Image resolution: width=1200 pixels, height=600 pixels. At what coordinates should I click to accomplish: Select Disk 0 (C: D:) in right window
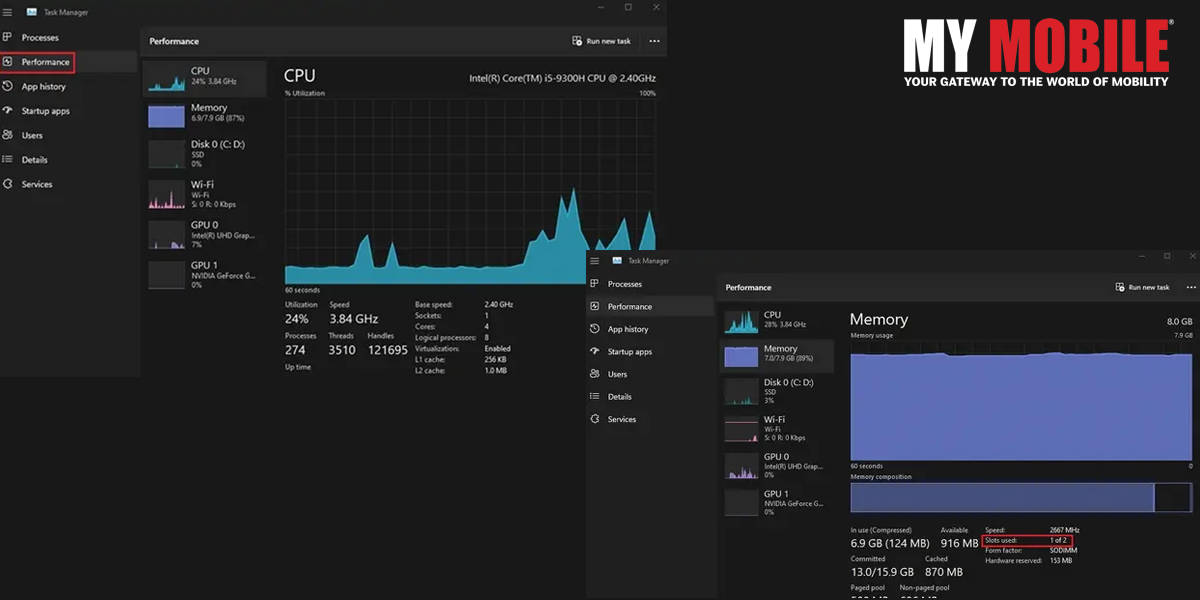pyautogui.click(x=777, y=391)
